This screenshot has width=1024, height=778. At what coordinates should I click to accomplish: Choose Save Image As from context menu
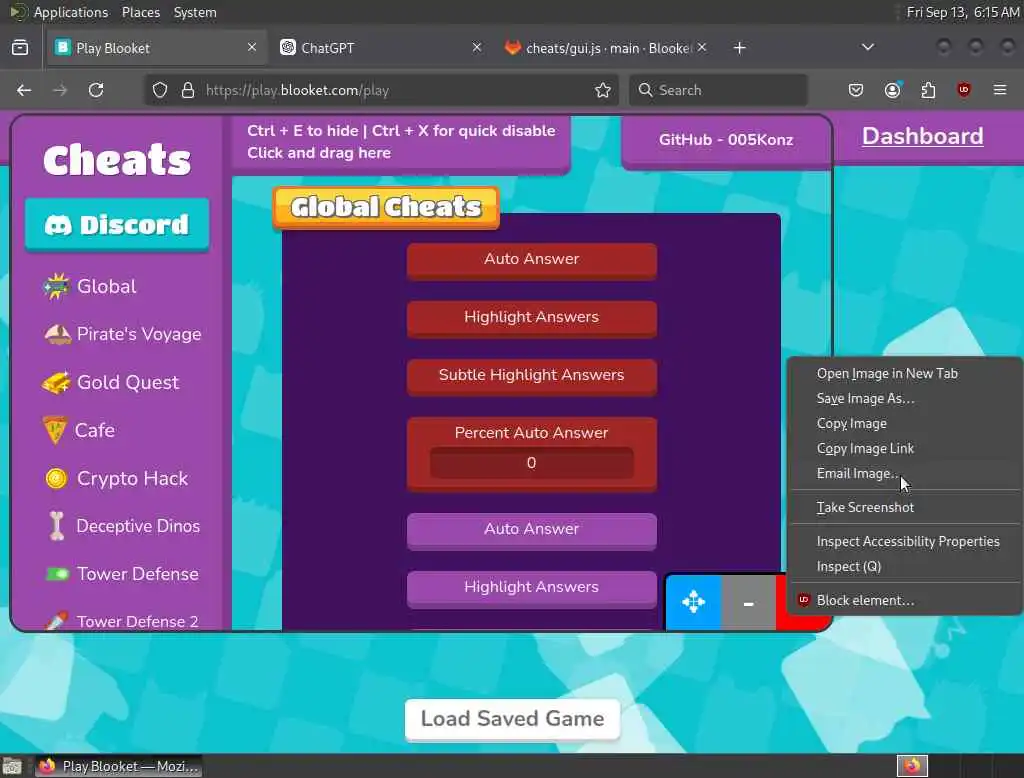(904, 398)
